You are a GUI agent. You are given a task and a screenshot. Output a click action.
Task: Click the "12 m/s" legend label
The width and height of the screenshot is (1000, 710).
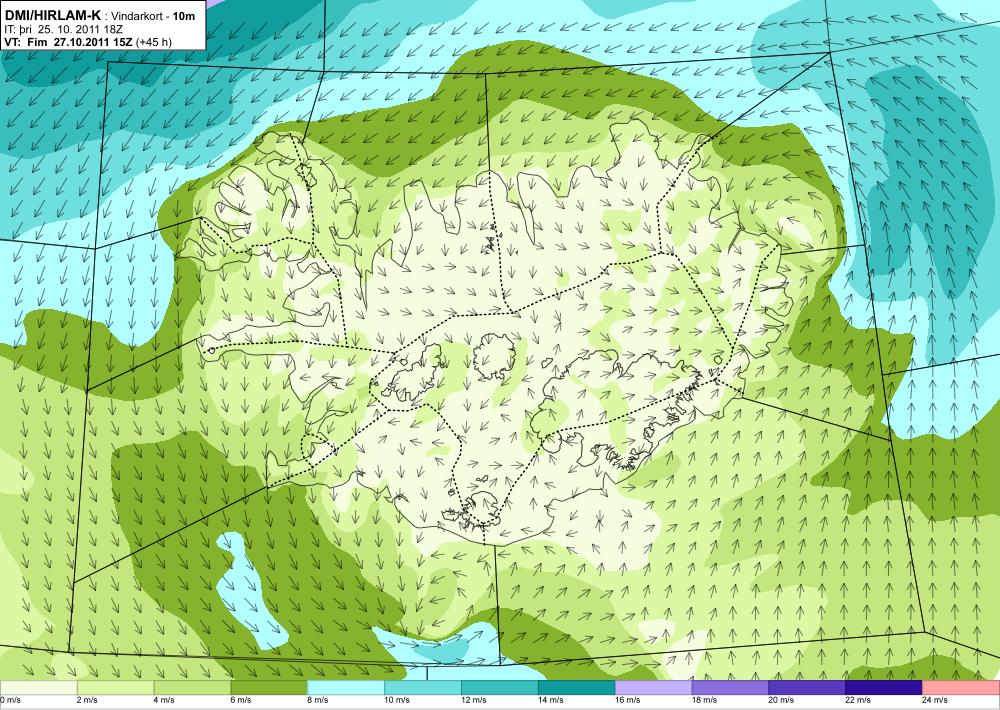(x=474, y=700)
